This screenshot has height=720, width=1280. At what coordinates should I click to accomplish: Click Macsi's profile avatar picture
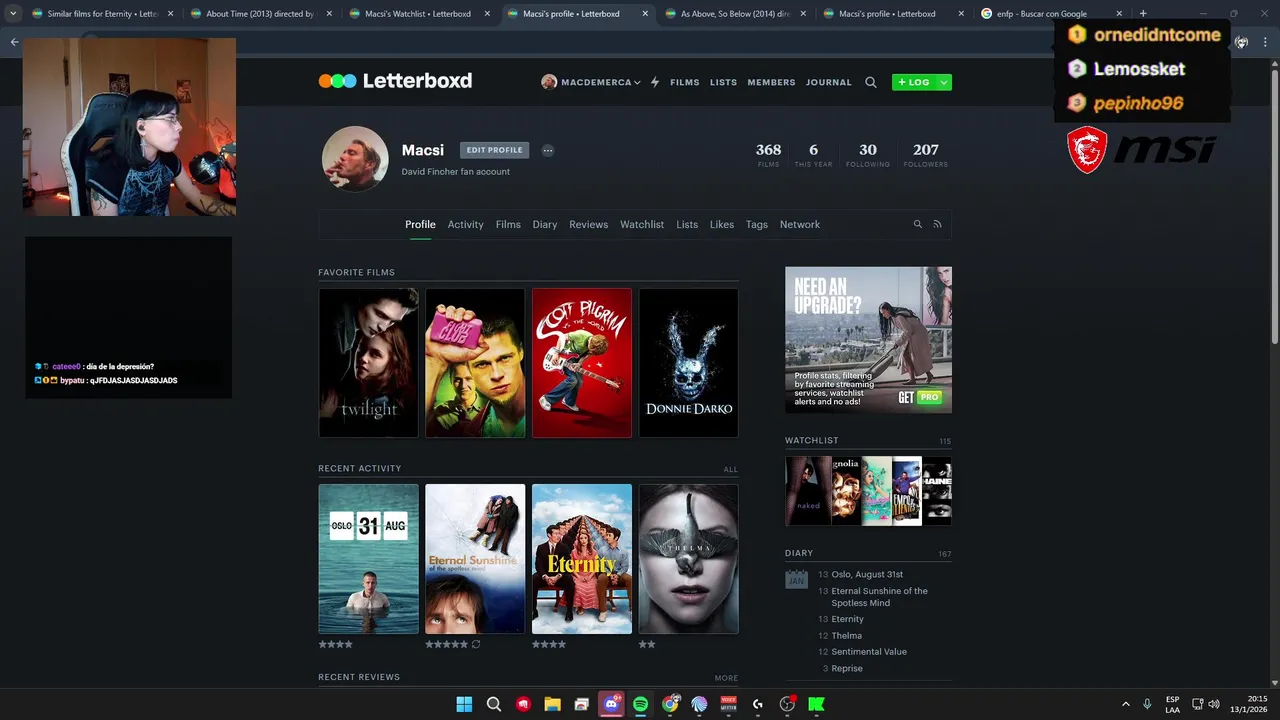pyautogui.click(x=355, y=158)
